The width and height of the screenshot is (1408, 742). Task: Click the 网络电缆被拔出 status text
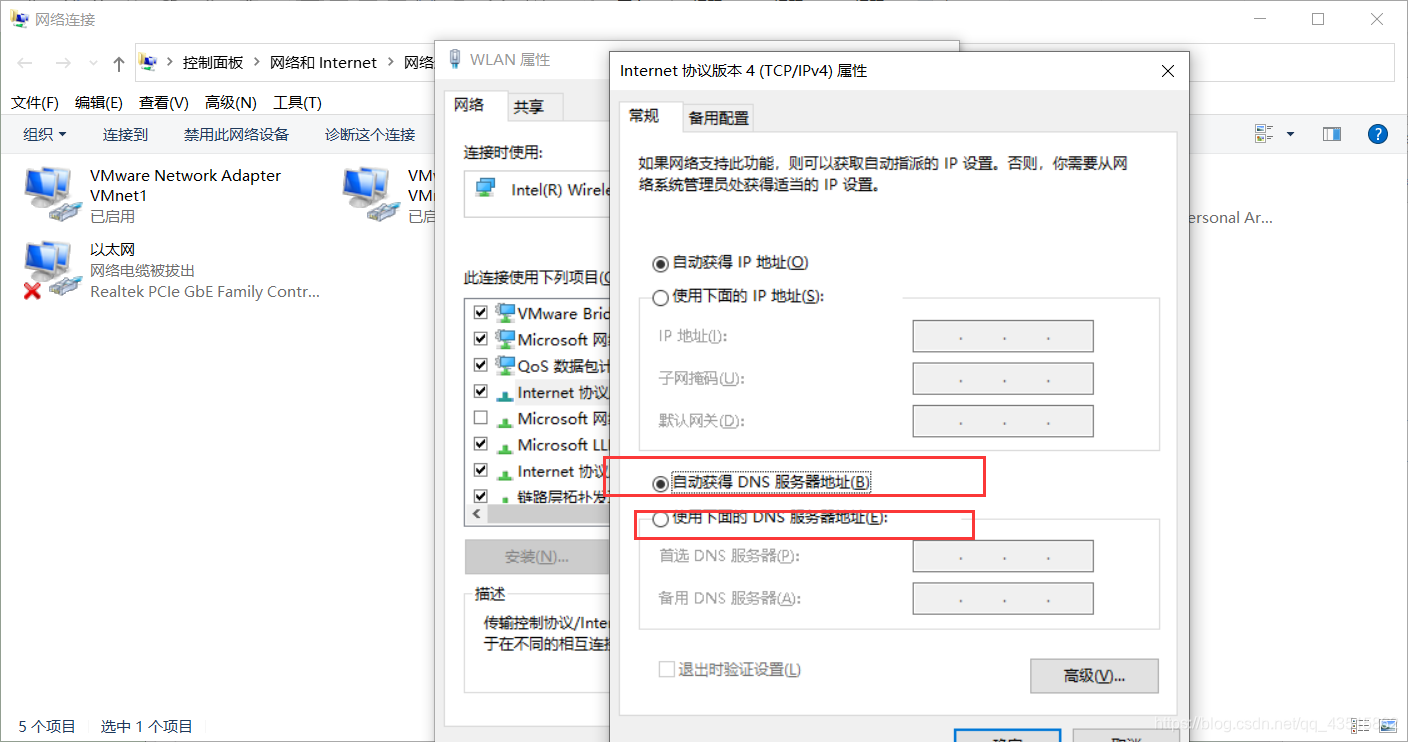click(142, 271)
